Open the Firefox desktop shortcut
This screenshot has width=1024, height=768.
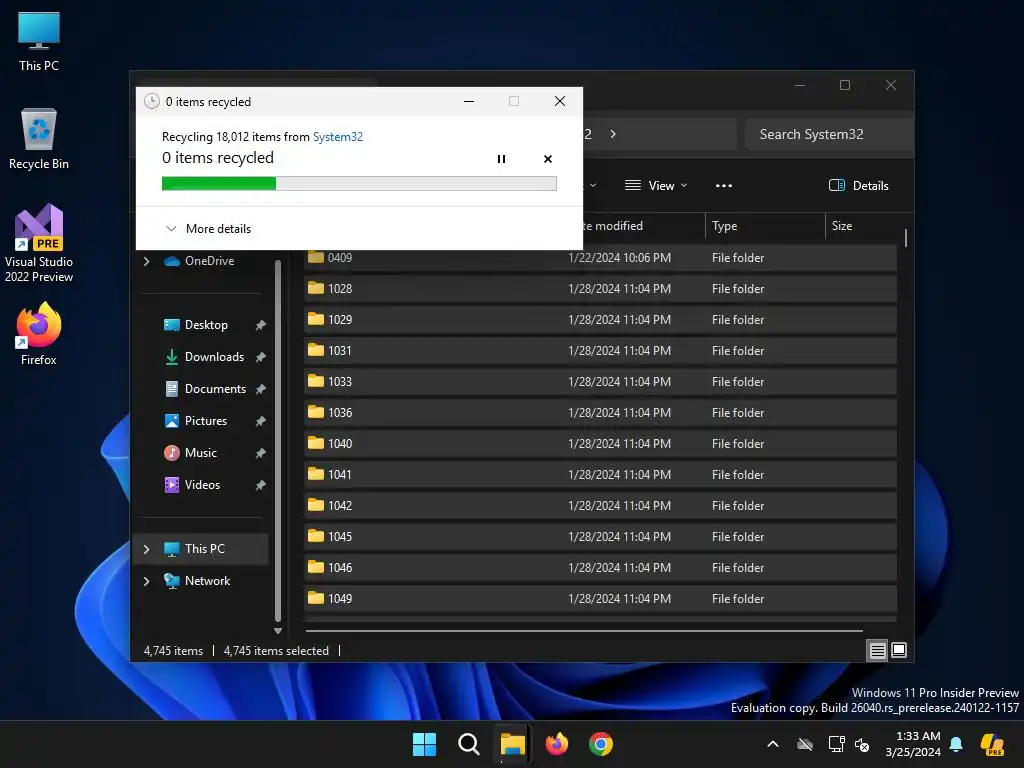coord(39,334)
